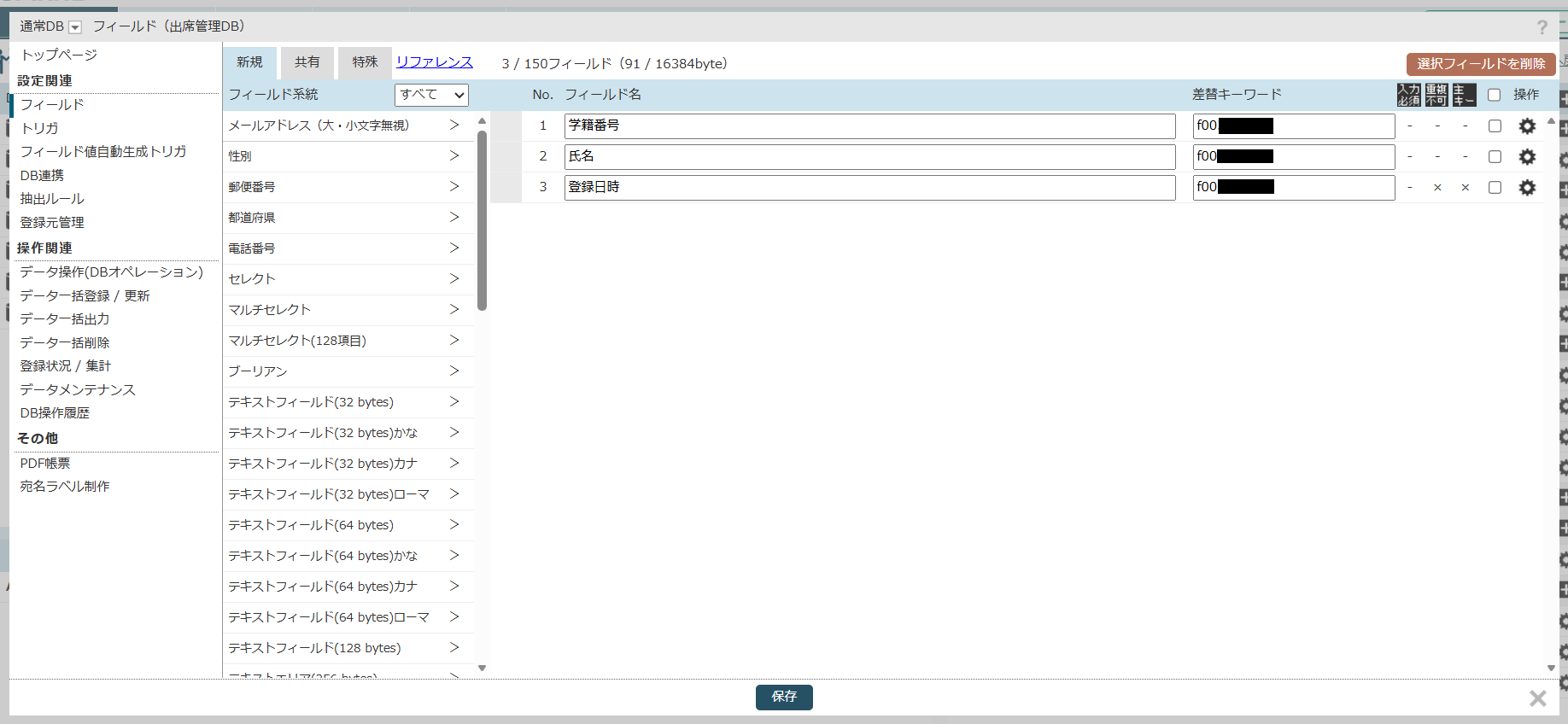This screenshot has width=1568, height=724.
Task: Open gear settings for 氏名 field
Action: (1527, 157)
